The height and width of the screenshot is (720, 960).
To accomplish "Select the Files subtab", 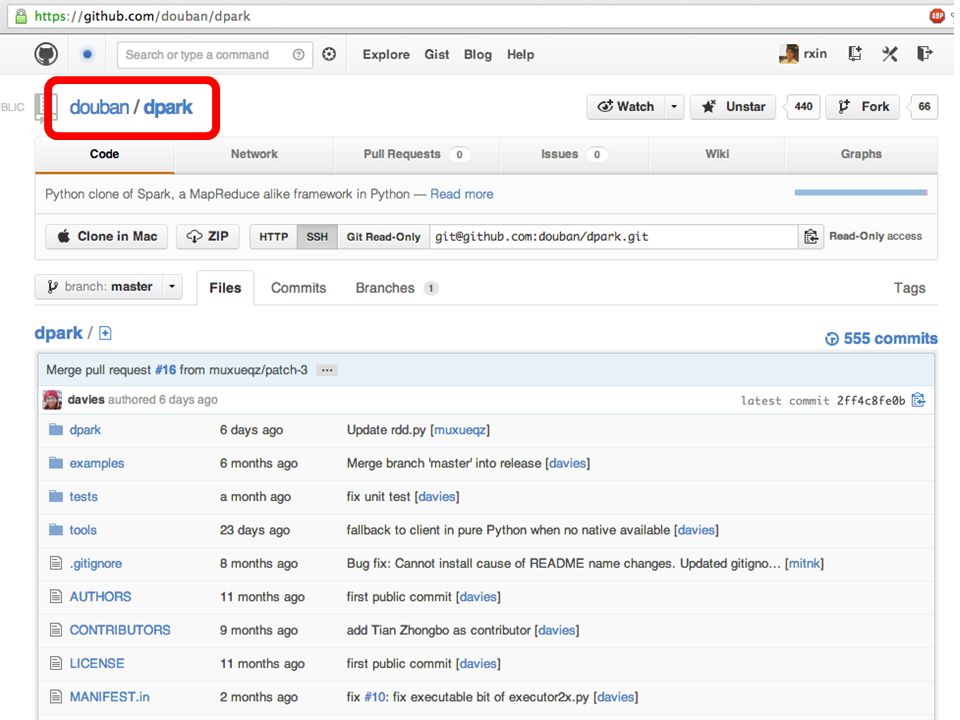I will [225, 288].
